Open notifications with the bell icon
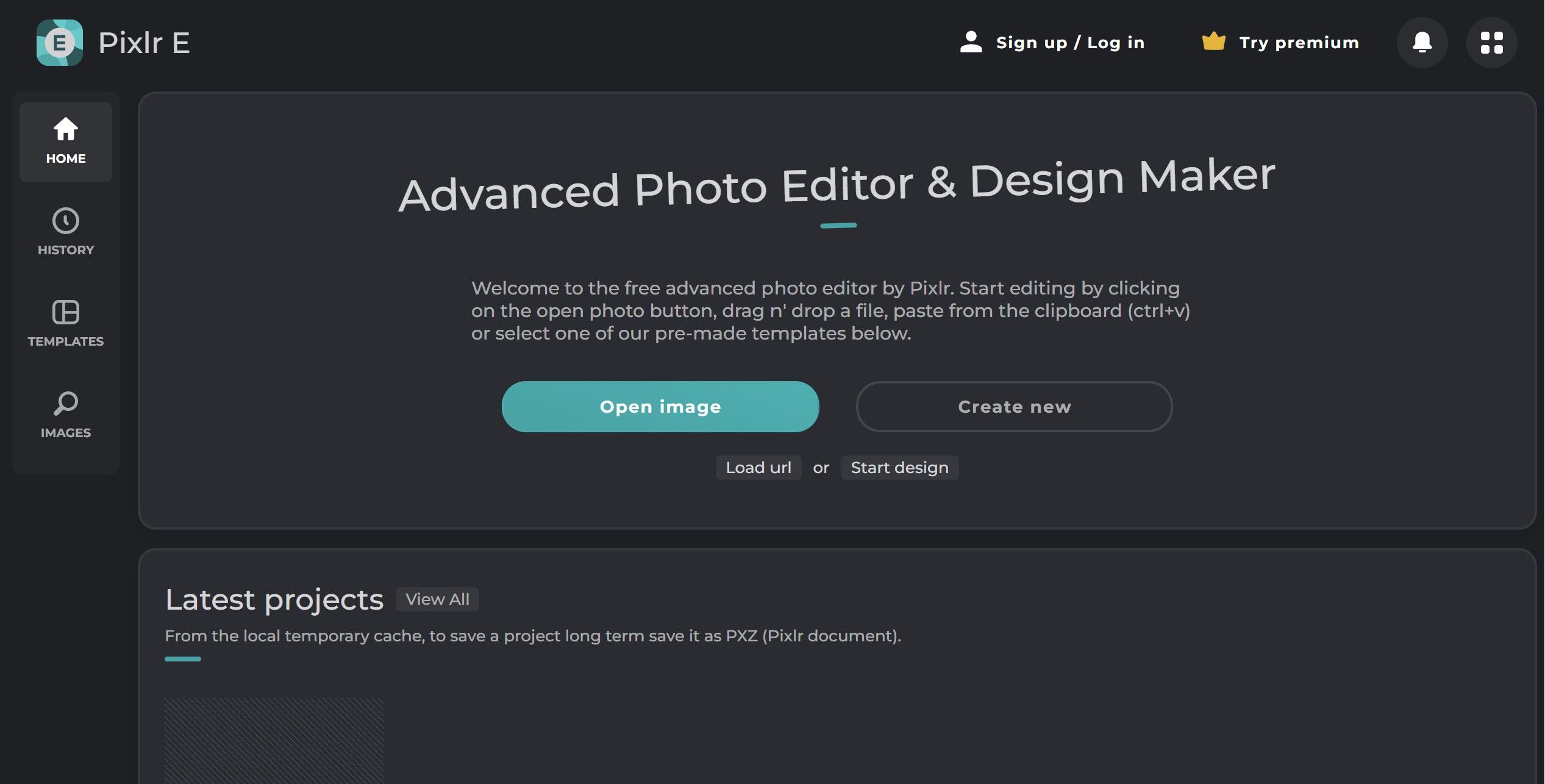 point(1422,43)
